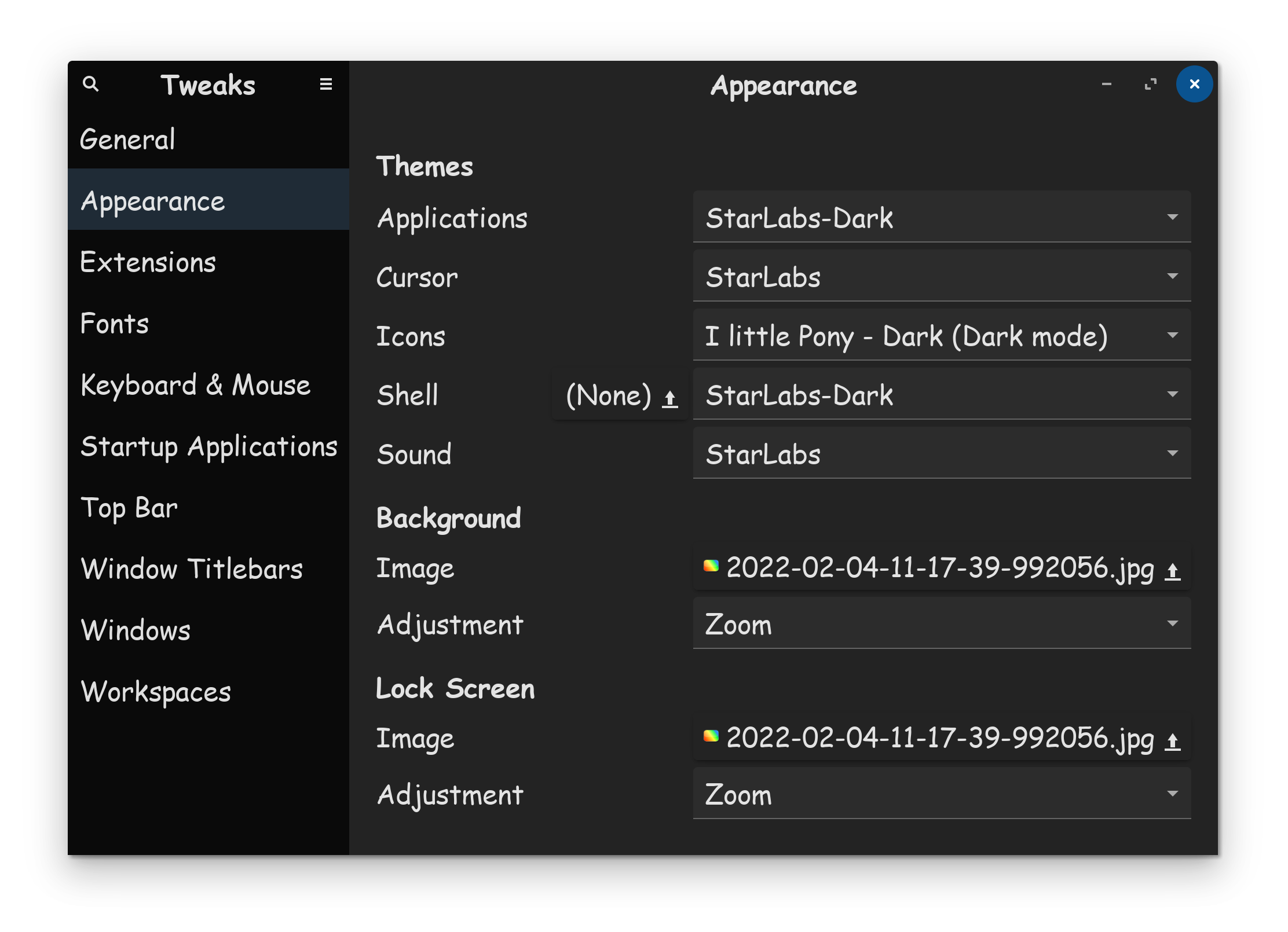This screenshot has width=1288, height=932.
Task: Open Keyboard & Mouse settings
Action: click(208, 384)
